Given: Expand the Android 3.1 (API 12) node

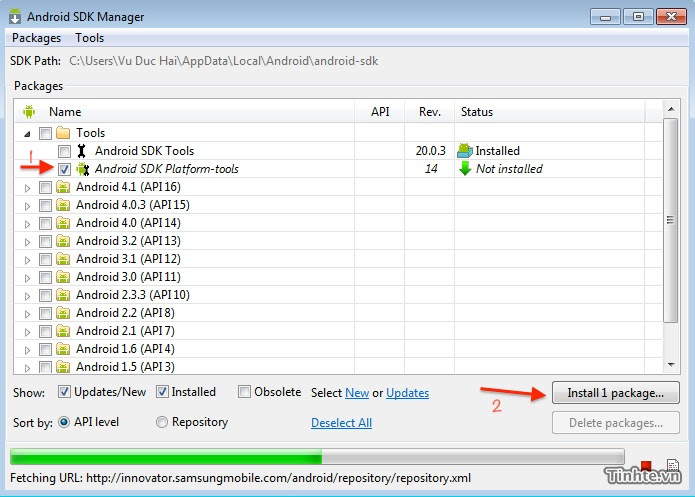Looking at the screenshot, I should point(27,260).
